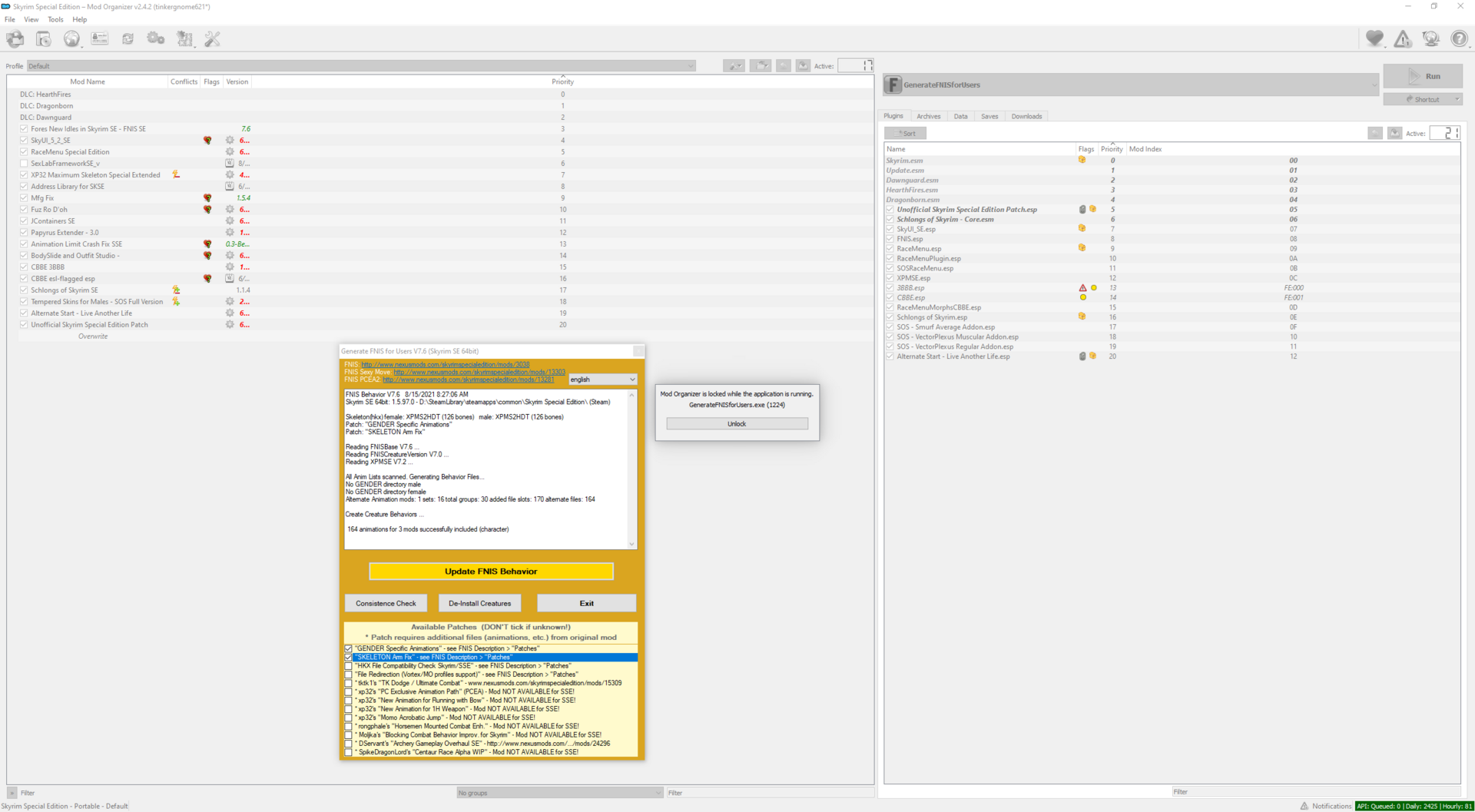The image size is (1475, 812).
Task: Enable the File Redirection patch checkbox
Action: click(x=349, y=674)
